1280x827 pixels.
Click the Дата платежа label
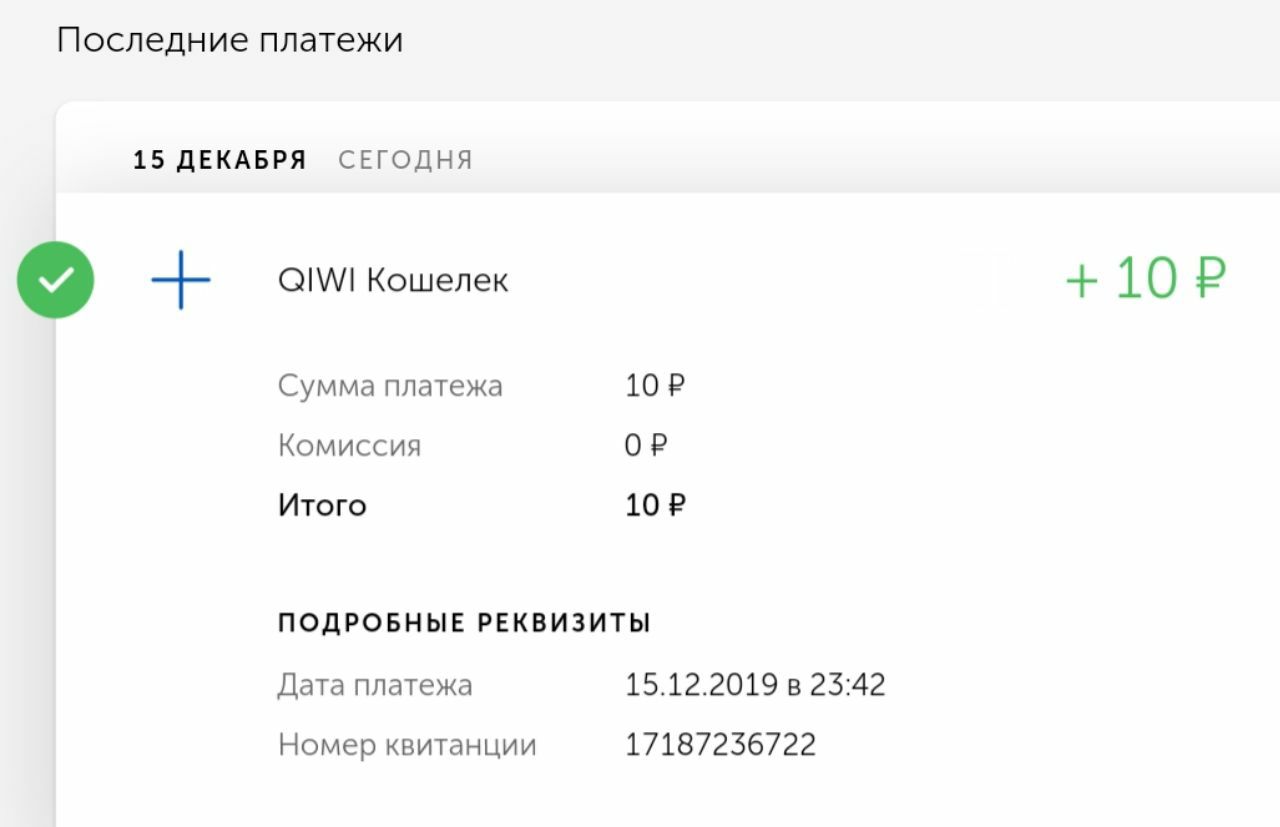(x=375, y=685)
